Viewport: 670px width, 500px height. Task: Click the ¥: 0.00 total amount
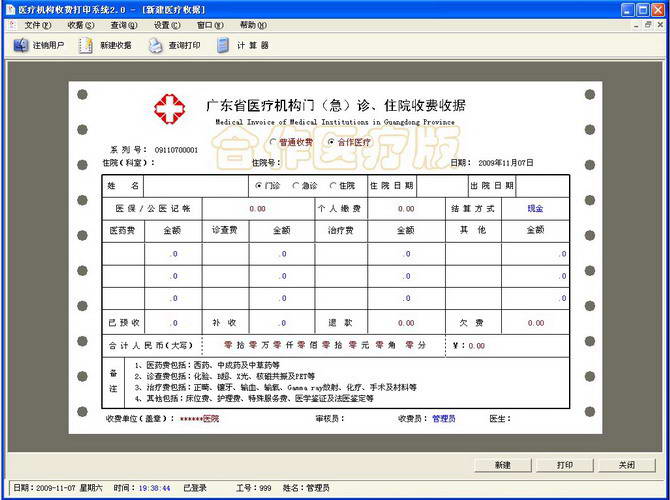pyautogui.click(x=469, y=346)
